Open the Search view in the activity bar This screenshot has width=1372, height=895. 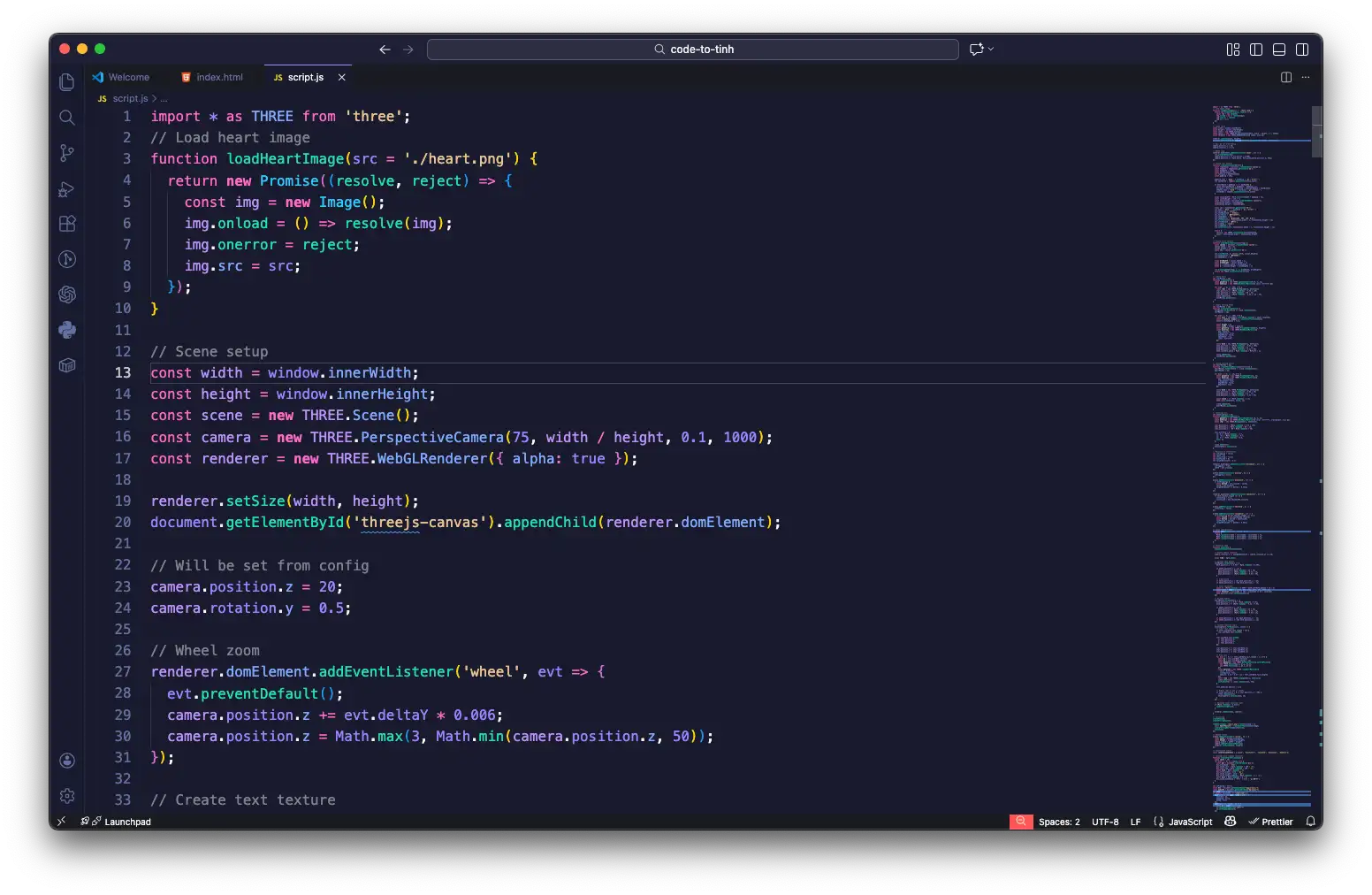(x=67, y=118)
